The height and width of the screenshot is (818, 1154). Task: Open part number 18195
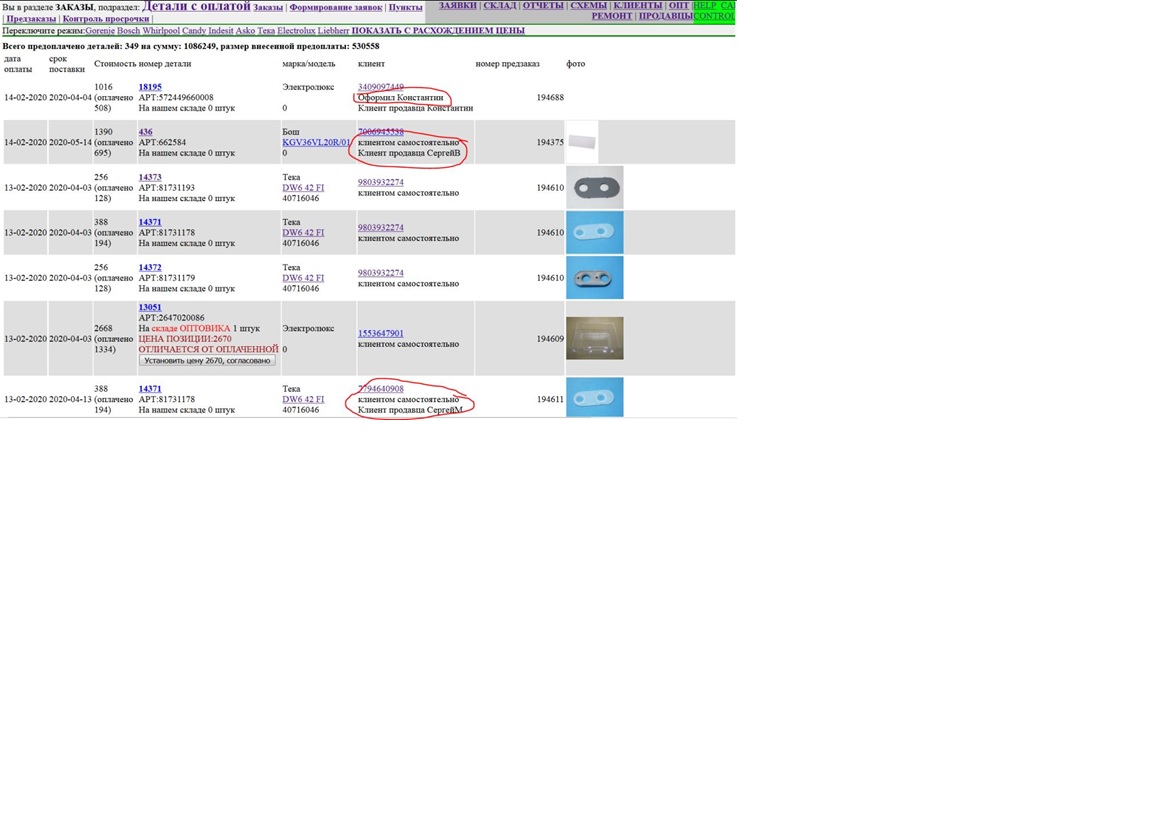(x=150, y=88)
